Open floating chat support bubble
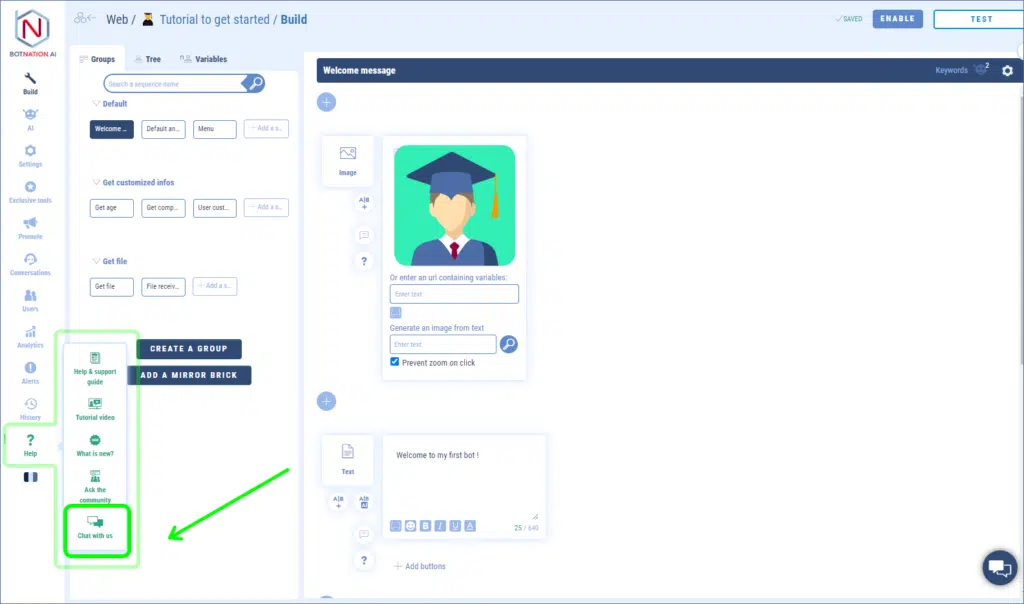 pos(997,567)
